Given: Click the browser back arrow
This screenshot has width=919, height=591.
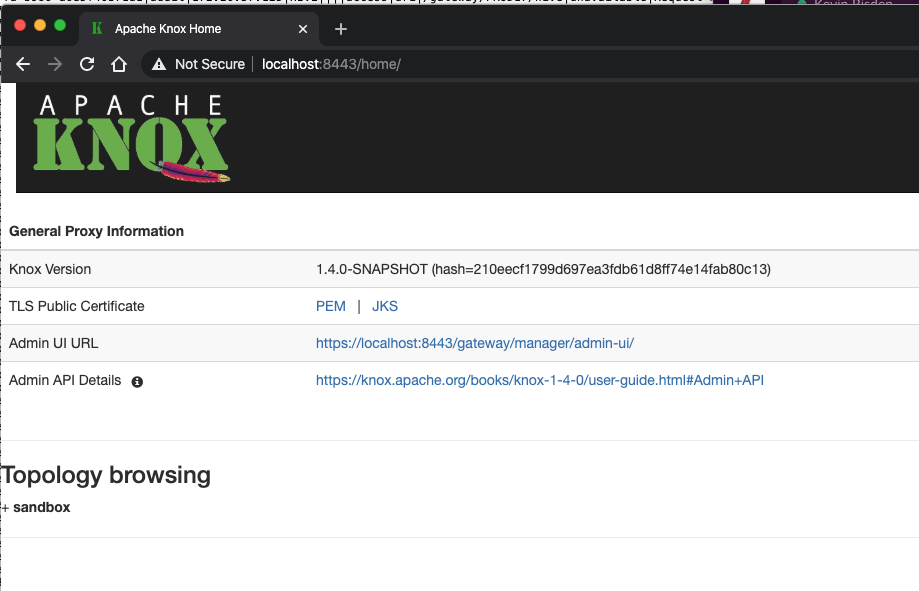Looking at the screenshot, I should (23, 64).
